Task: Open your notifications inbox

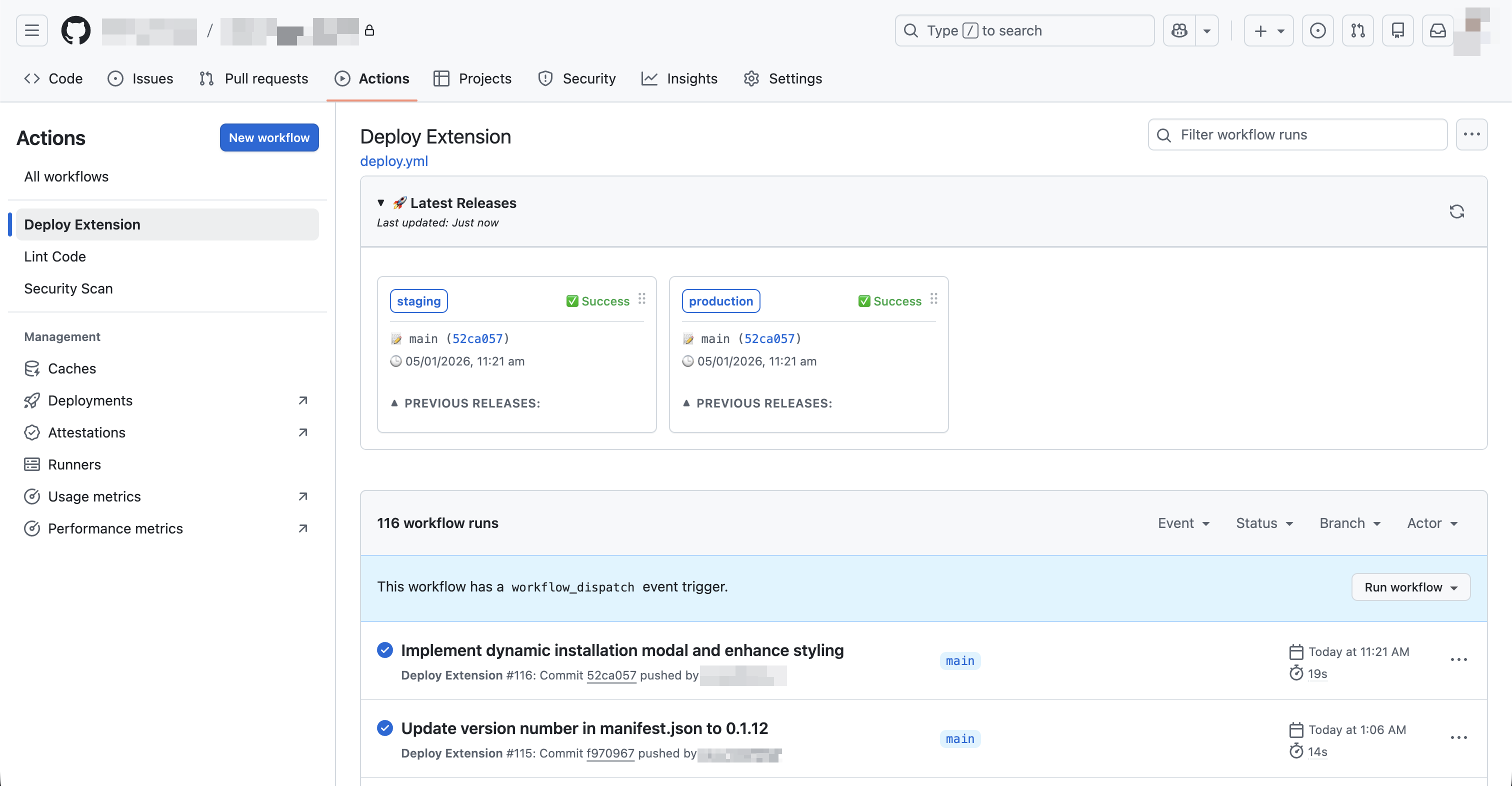Action: pos(1437,30)
